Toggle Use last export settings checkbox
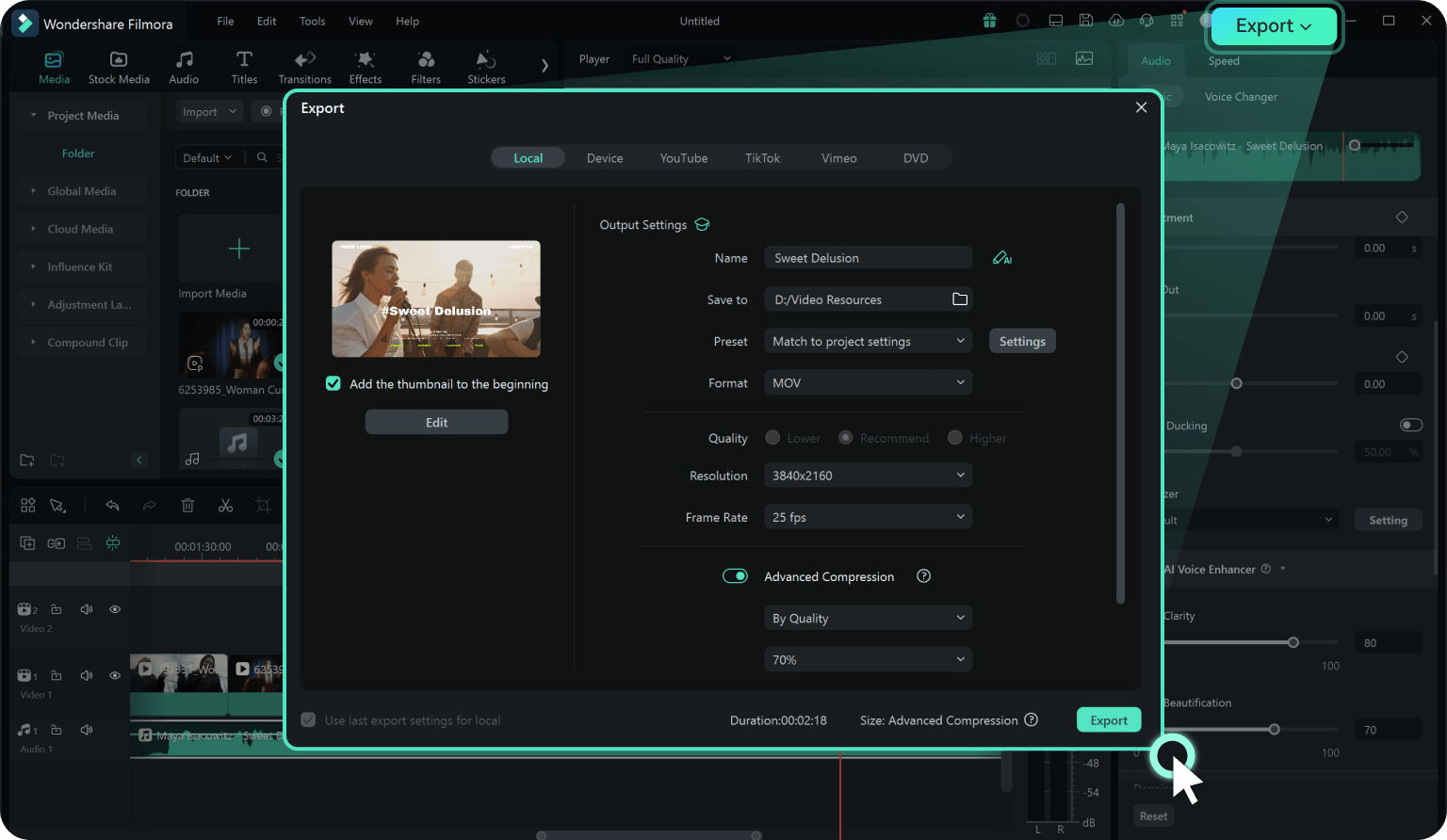 [x=308, y=719]
